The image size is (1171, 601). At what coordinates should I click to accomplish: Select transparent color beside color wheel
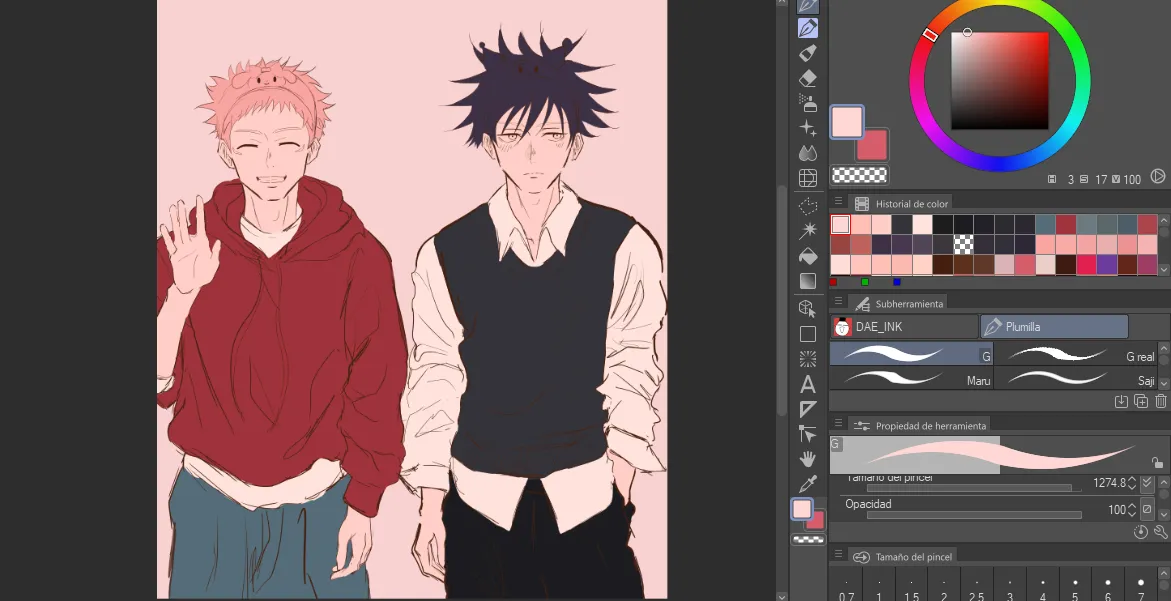[860, 175]
